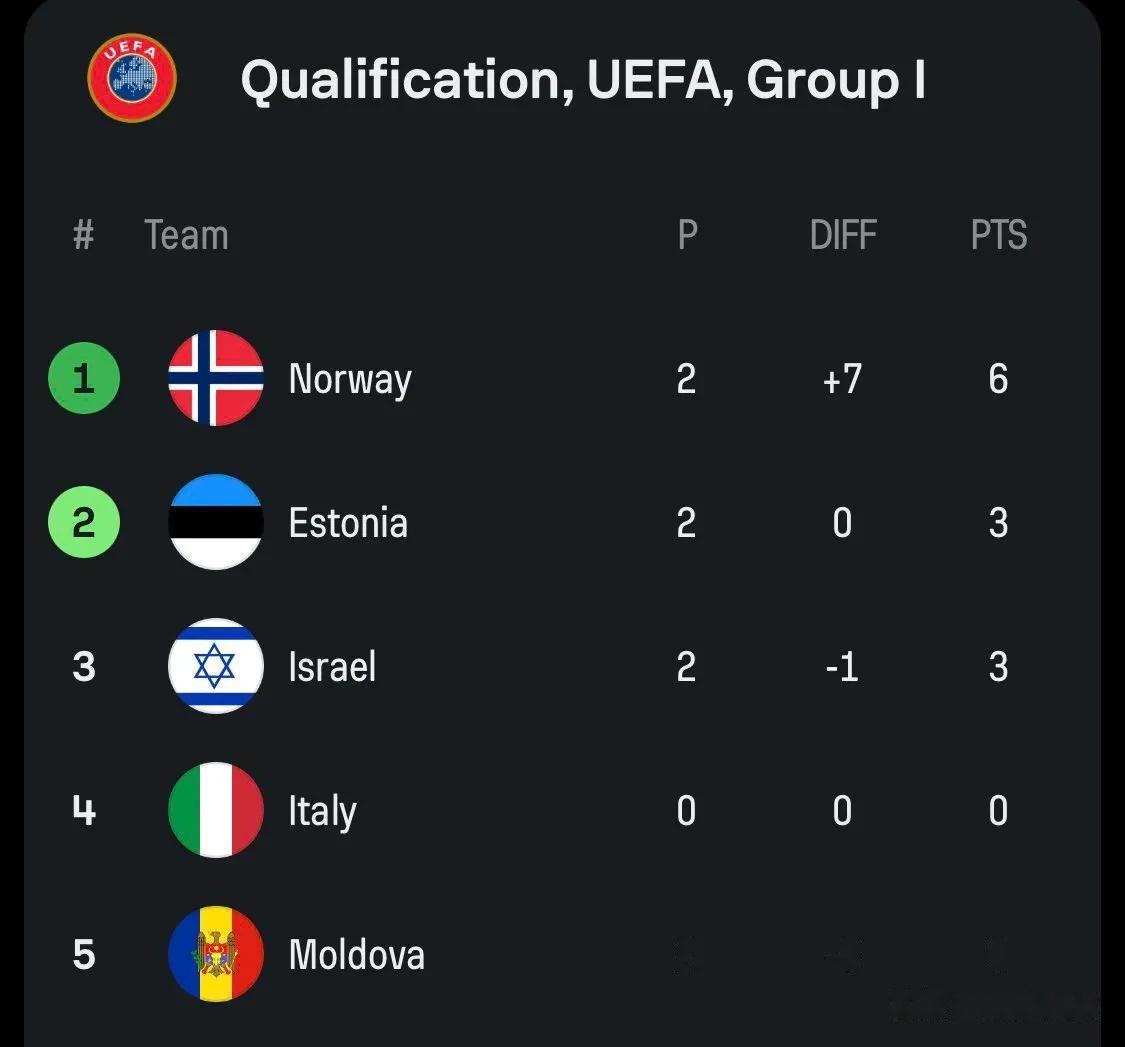Viewport: 1125px width, 1047px height.
Task: Click the Qualification, UEFA, Group I title
Action: [583, 80]
